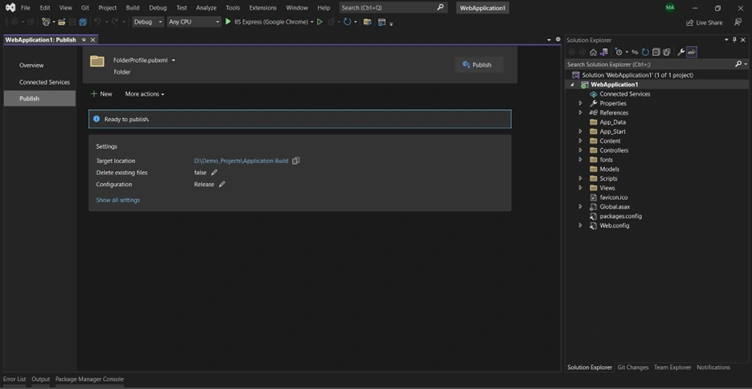The height and width of the screenshot is (389, 752).
Task: Click Sync with Active Document icon
Action: [635, 52]
